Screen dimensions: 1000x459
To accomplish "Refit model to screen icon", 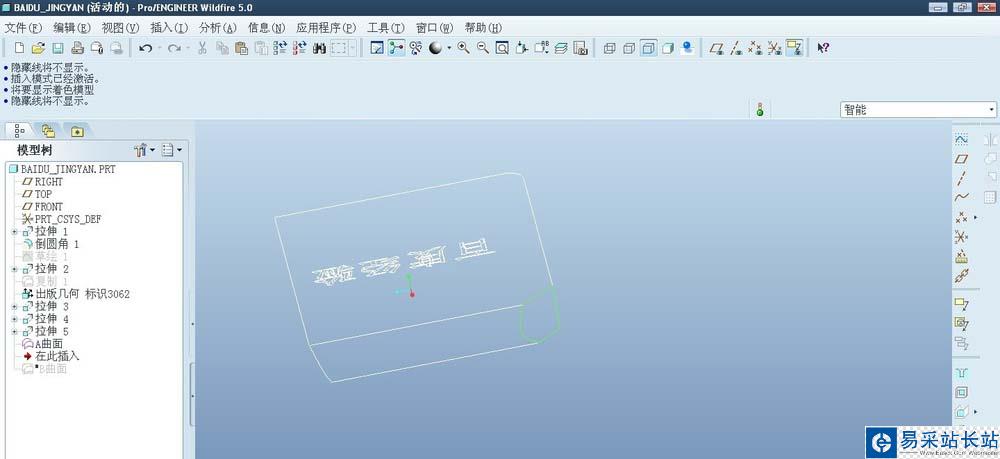I will (x=503, y=48).
